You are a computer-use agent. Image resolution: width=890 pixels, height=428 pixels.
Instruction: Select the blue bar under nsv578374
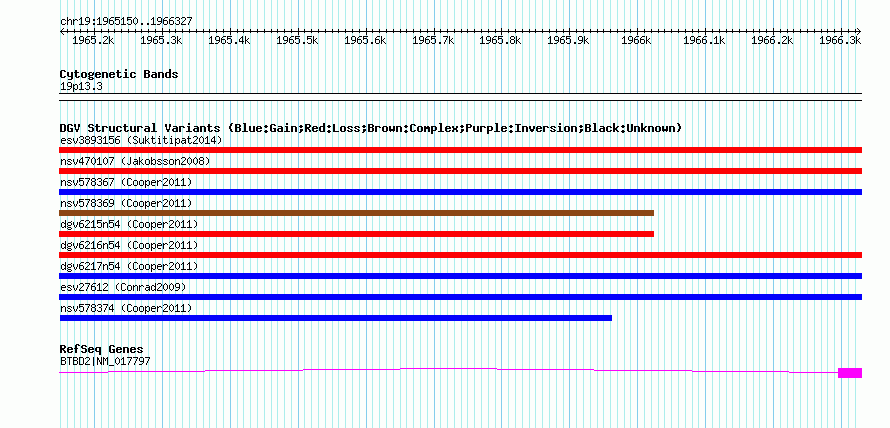coord(335,318)
